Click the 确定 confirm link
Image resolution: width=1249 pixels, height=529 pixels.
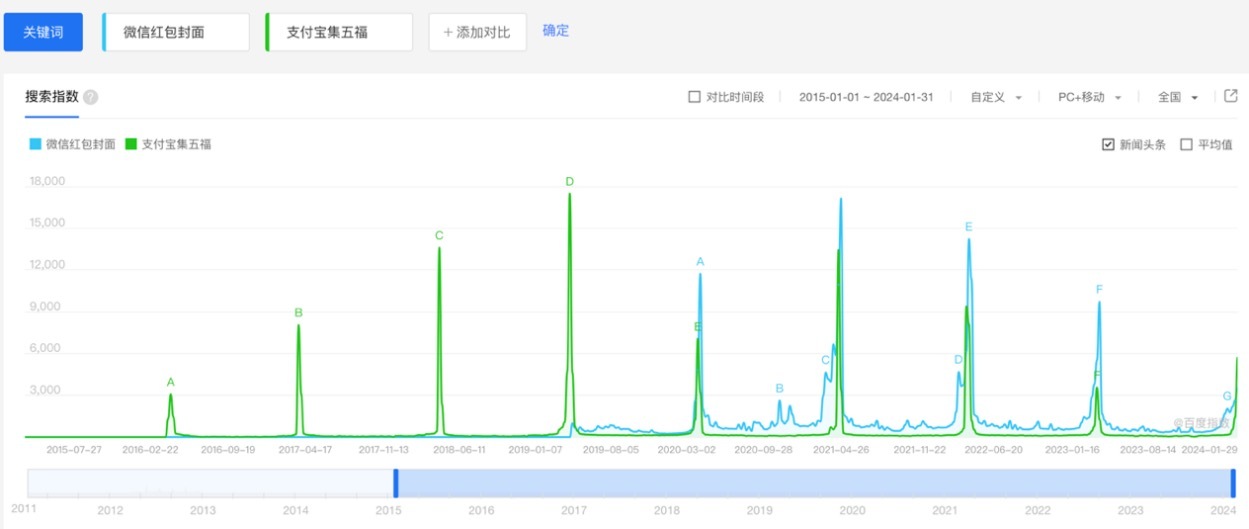[x=556, y=30]
